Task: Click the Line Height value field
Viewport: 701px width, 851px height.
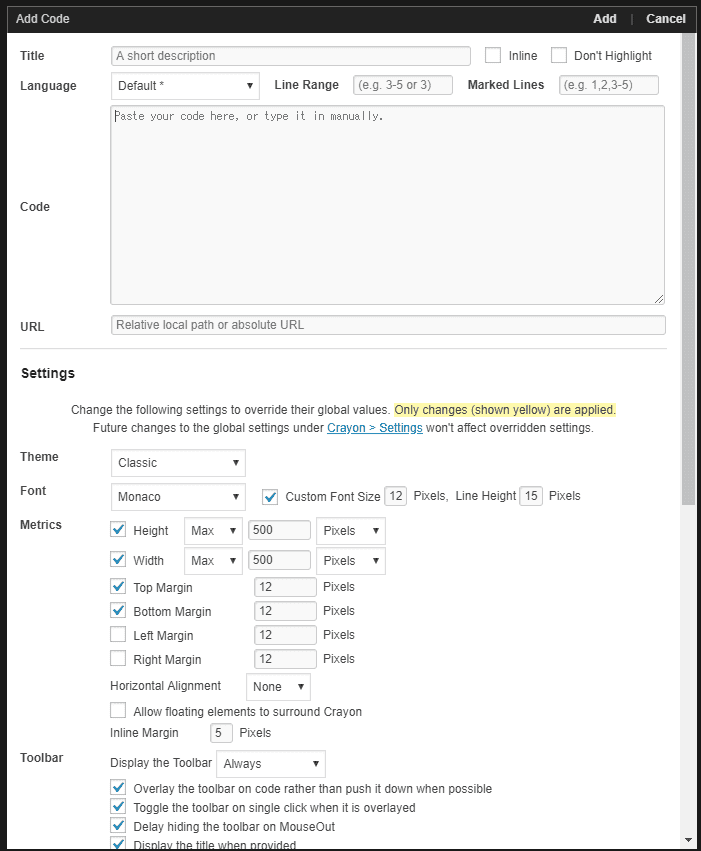Action: (x=531, y=496)
